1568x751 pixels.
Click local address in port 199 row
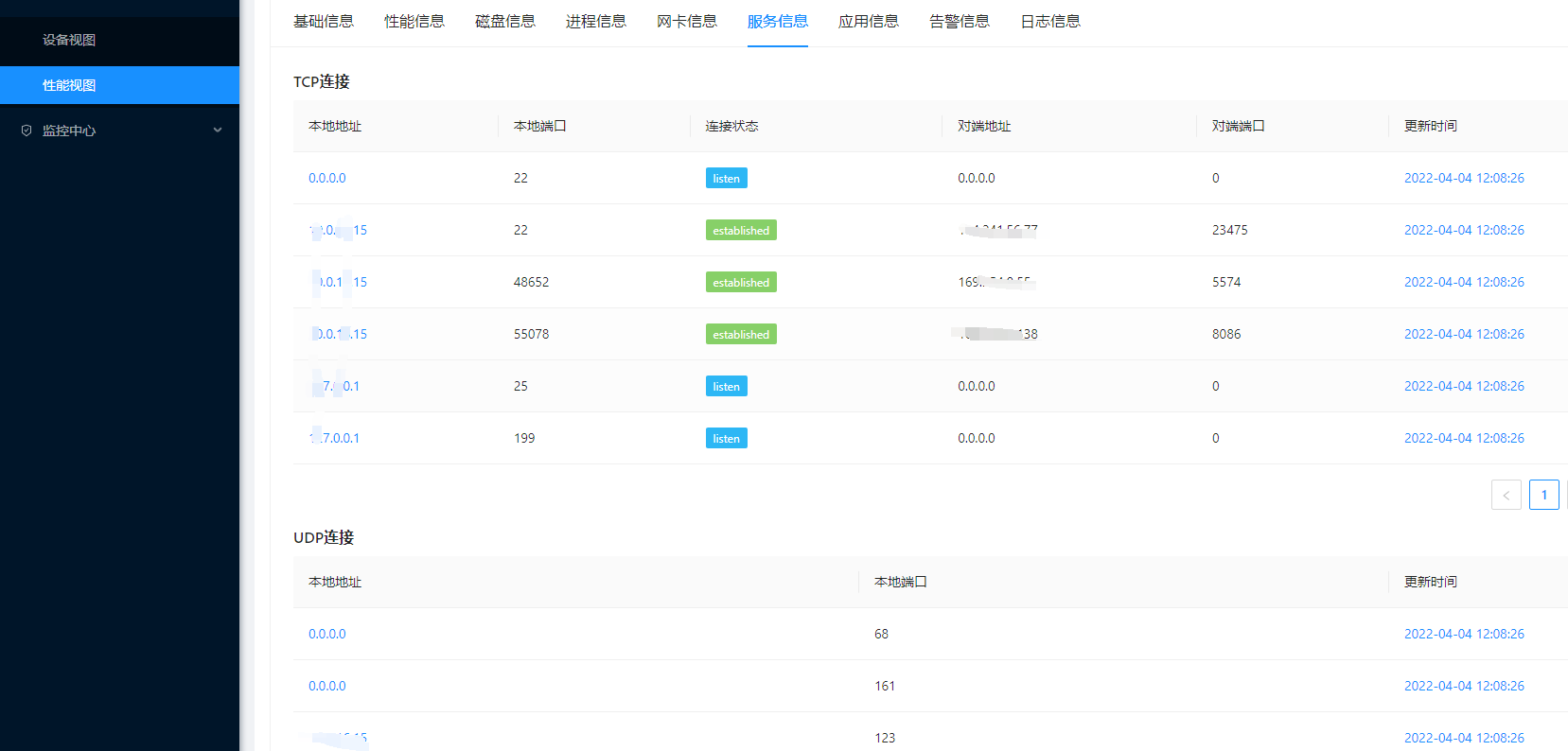[335, 438]
